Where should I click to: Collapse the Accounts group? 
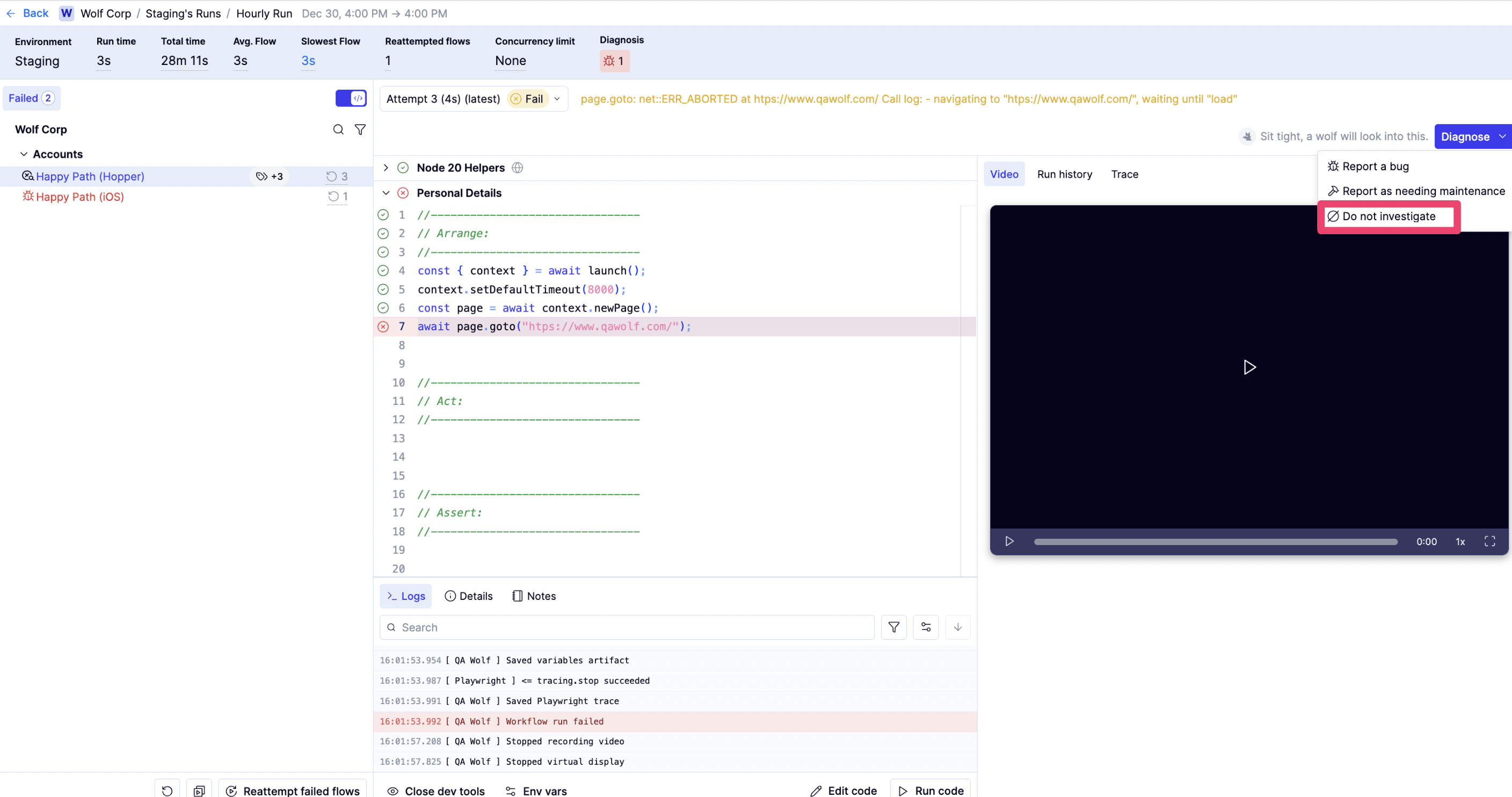point(24,154)
